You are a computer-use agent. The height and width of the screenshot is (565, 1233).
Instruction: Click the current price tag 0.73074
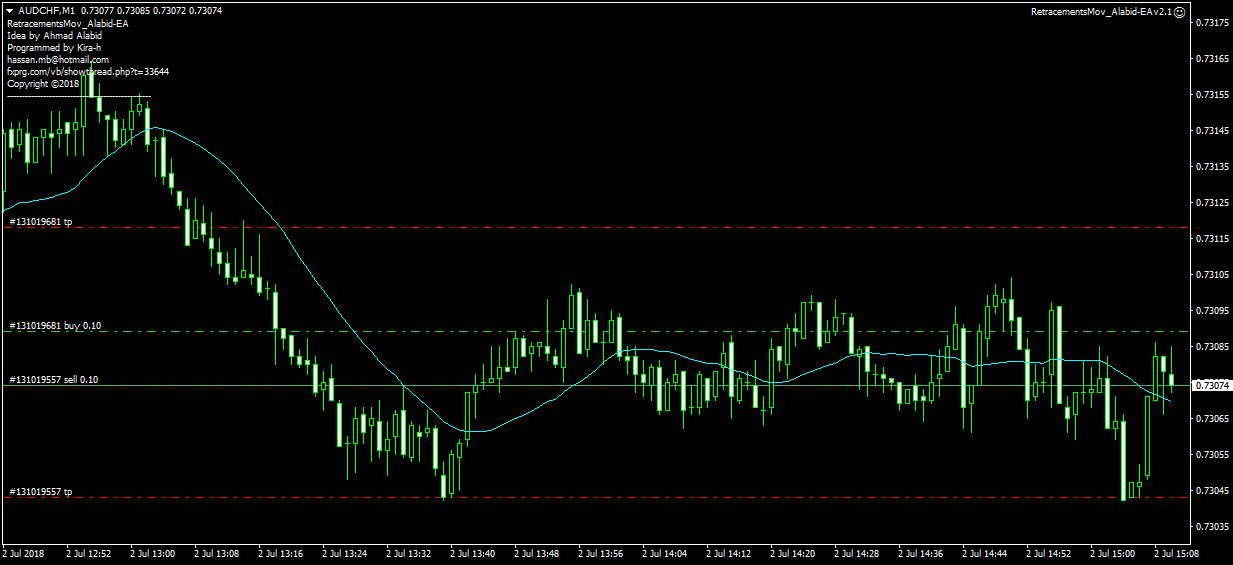(x=1208, y=385)
